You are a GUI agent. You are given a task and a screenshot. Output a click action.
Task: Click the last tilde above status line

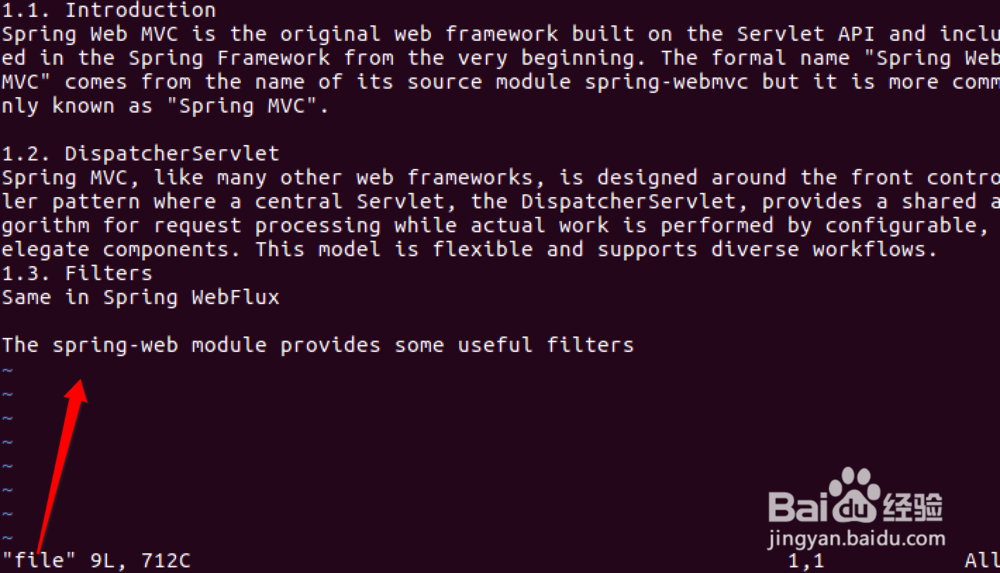coord(7,538)
